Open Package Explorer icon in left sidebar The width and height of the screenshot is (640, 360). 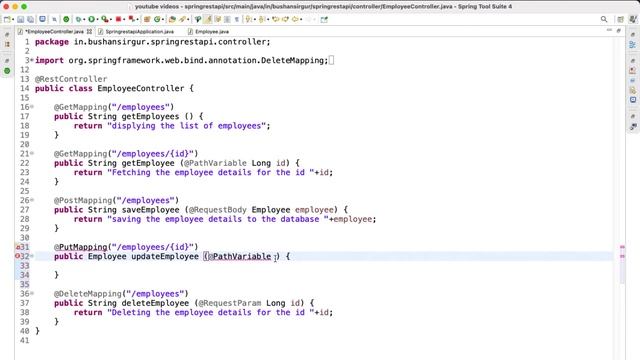tap(7, 44)
